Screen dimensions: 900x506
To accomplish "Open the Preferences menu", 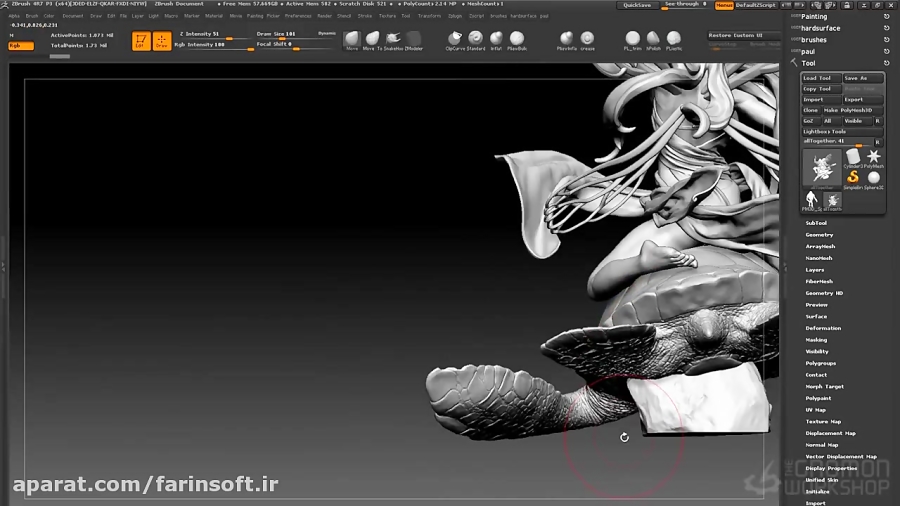I will click(x=298, y=16).
